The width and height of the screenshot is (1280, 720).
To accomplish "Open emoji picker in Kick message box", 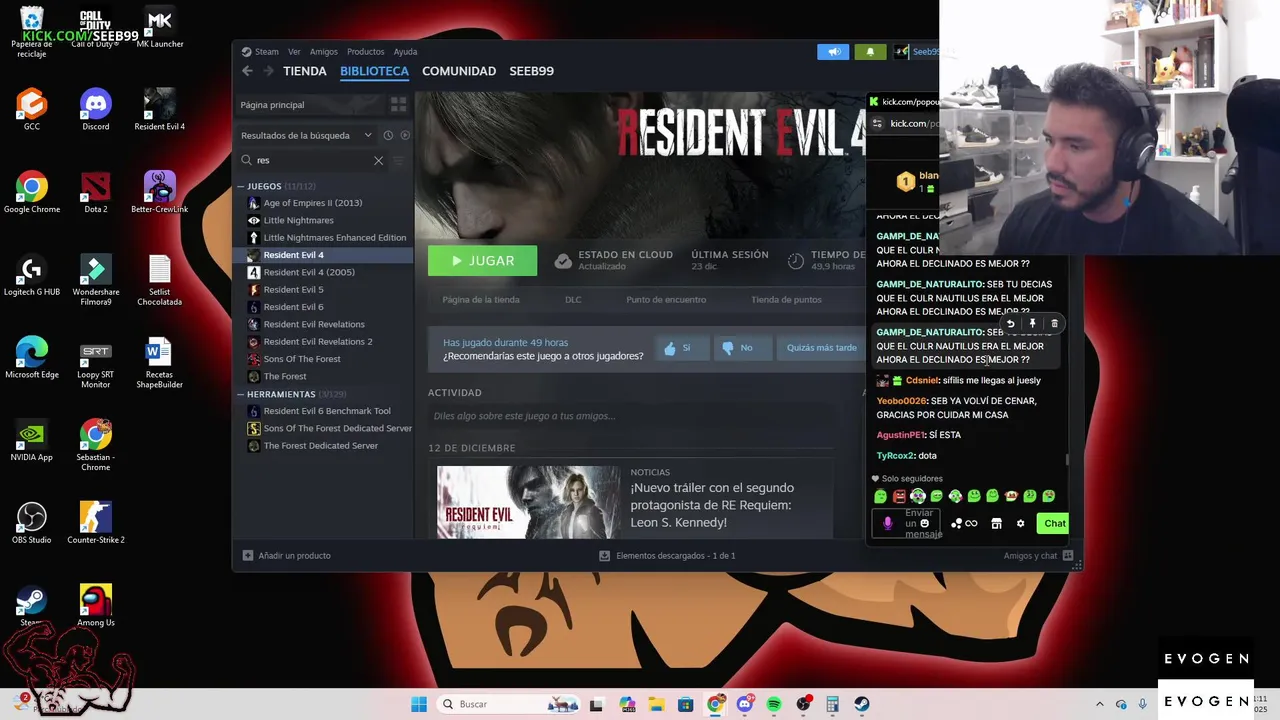I will point(925,523).
